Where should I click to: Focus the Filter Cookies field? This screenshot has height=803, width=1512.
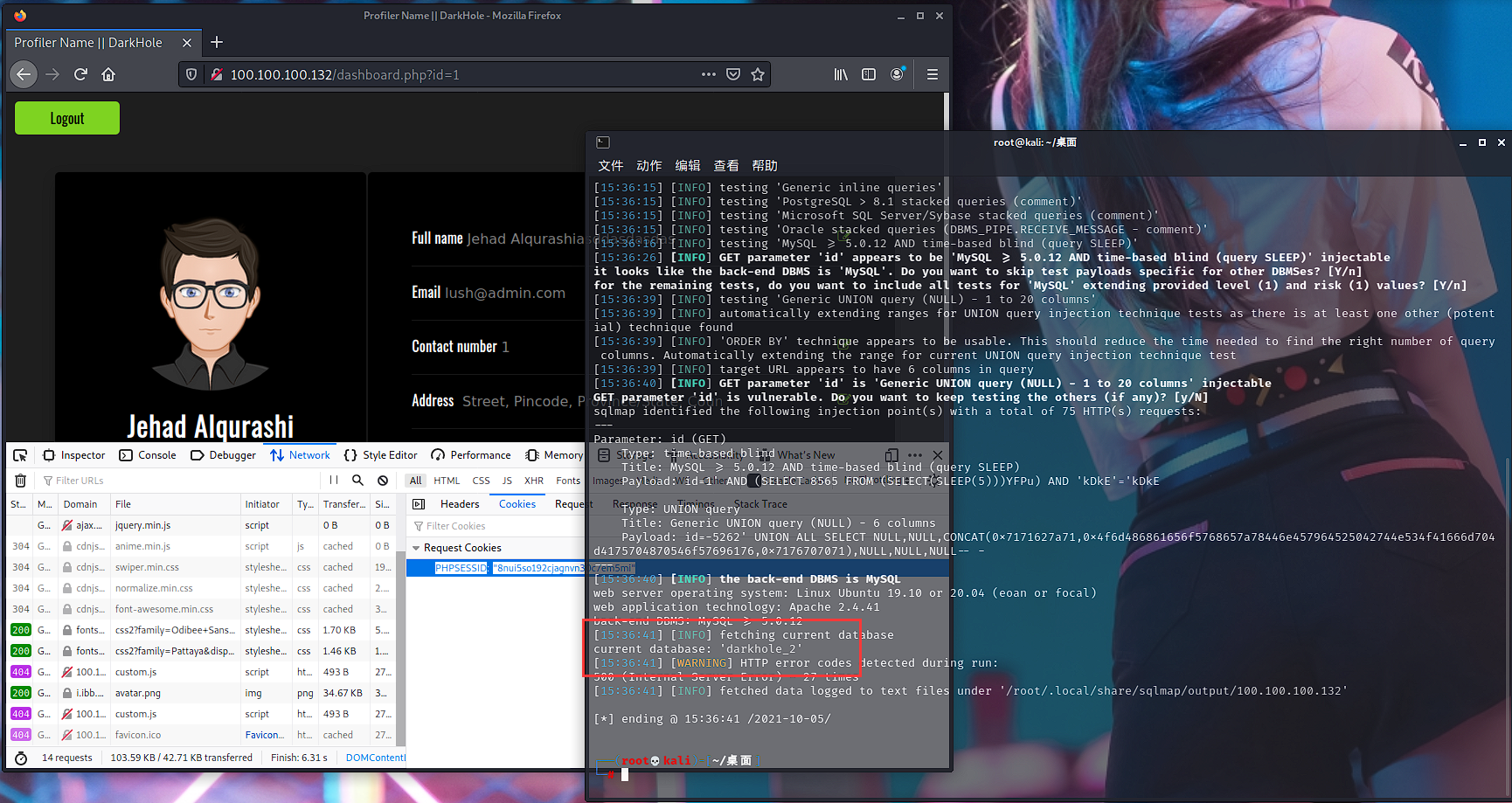496,526
